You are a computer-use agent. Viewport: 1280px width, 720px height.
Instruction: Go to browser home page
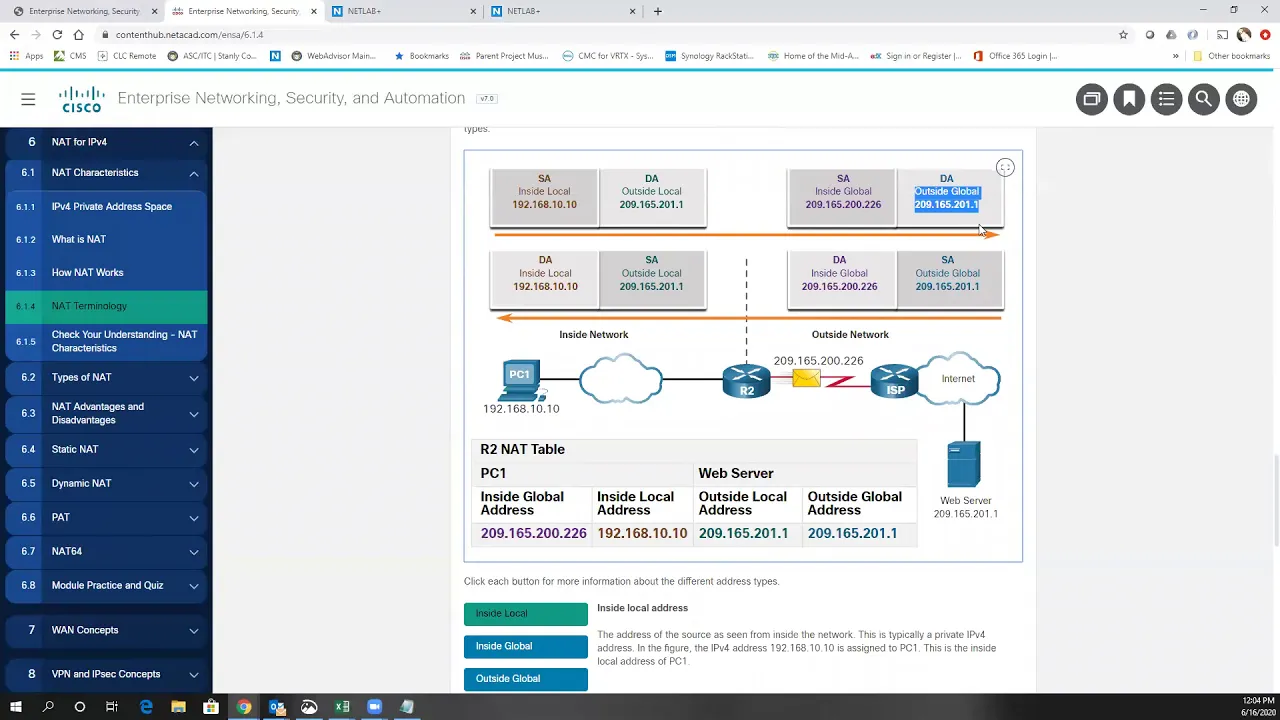(x=78, y=35)
